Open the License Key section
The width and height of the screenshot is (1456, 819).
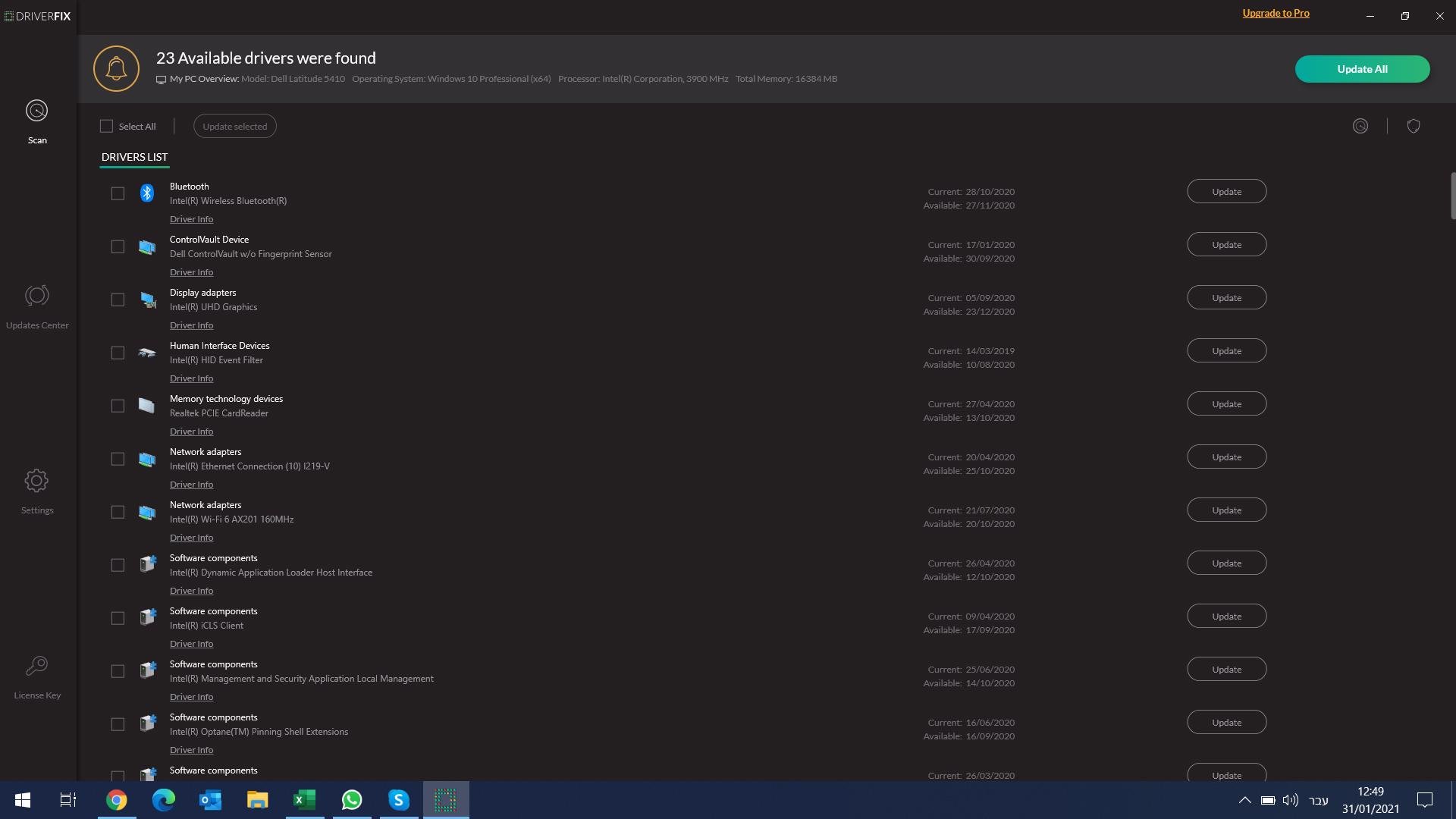(36, 675)
